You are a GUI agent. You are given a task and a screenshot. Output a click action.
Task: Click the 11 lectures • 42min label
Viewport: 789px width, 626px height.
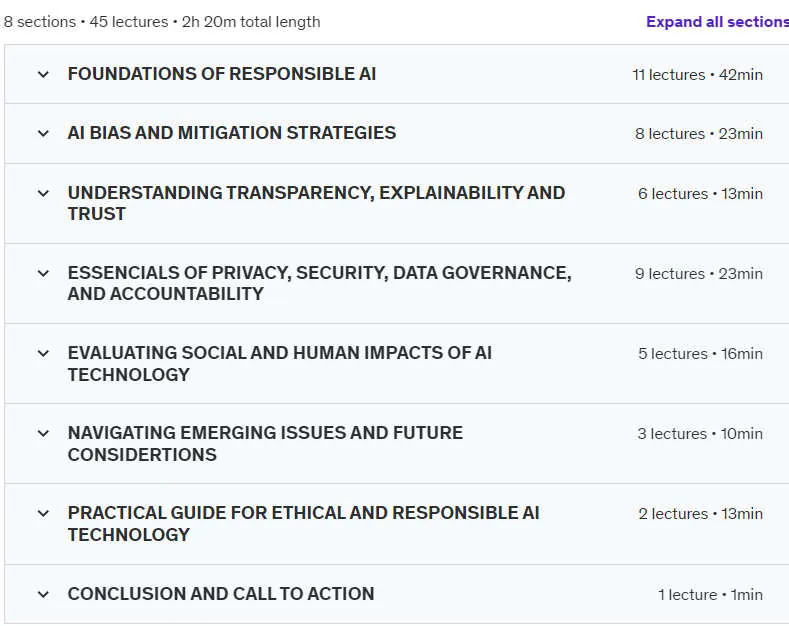[x=697, y=74]
